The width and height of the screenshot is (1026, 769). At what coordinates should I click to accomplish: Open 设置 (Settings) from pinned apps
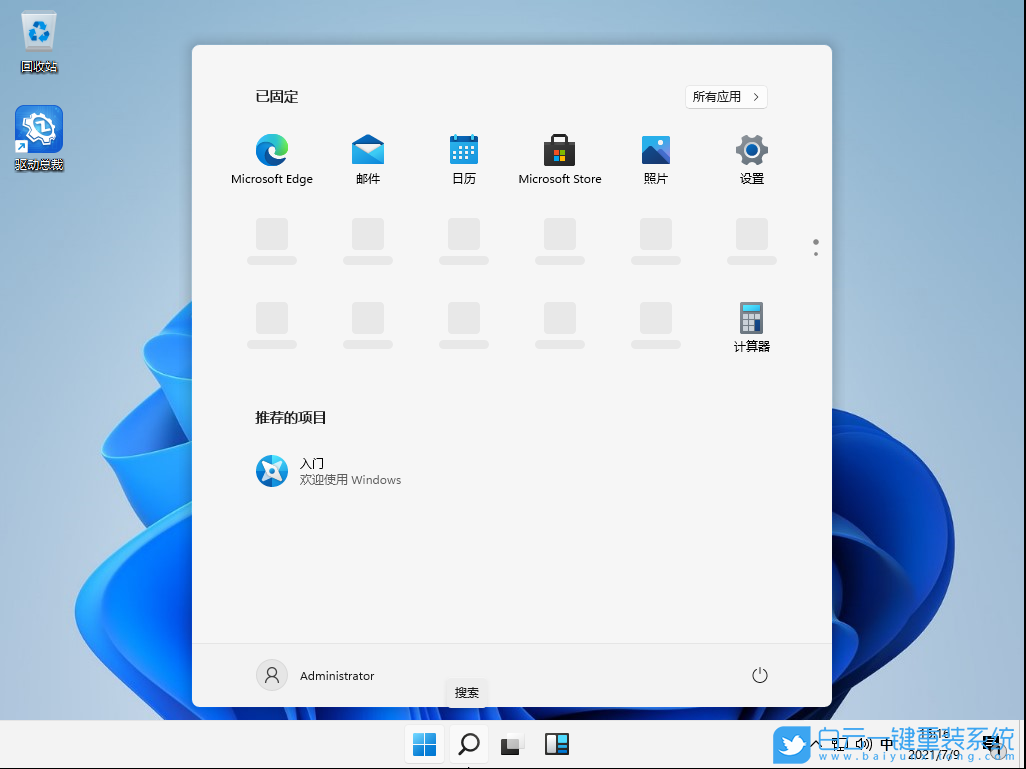click(x=751, y=152)
